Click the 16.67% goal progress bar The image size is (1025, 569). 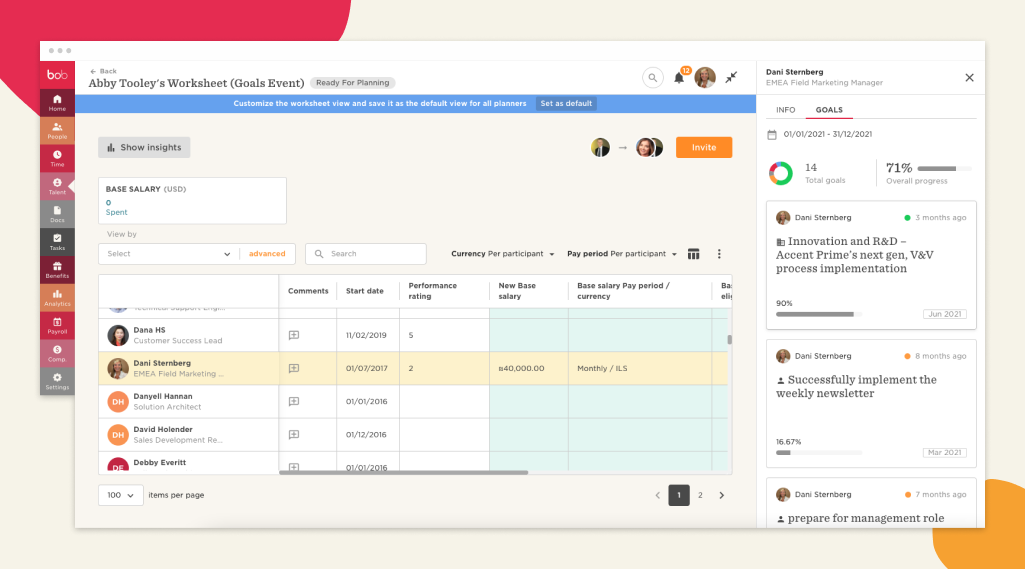(818, 453)
